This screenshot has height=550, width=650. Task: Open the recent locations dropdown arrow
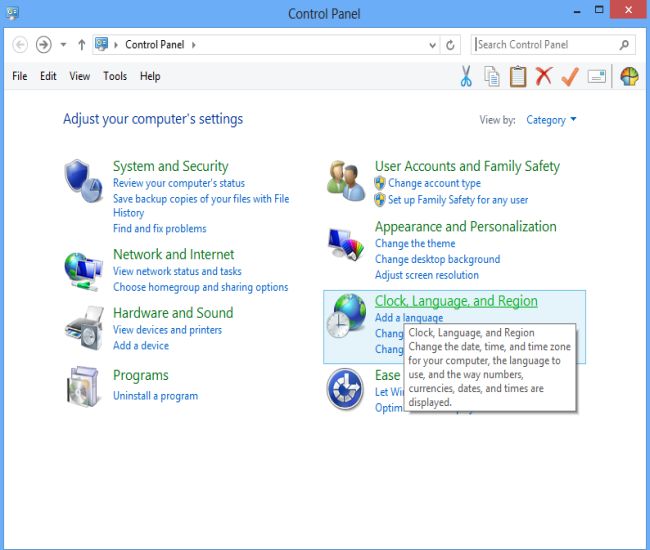coord(63,44)
